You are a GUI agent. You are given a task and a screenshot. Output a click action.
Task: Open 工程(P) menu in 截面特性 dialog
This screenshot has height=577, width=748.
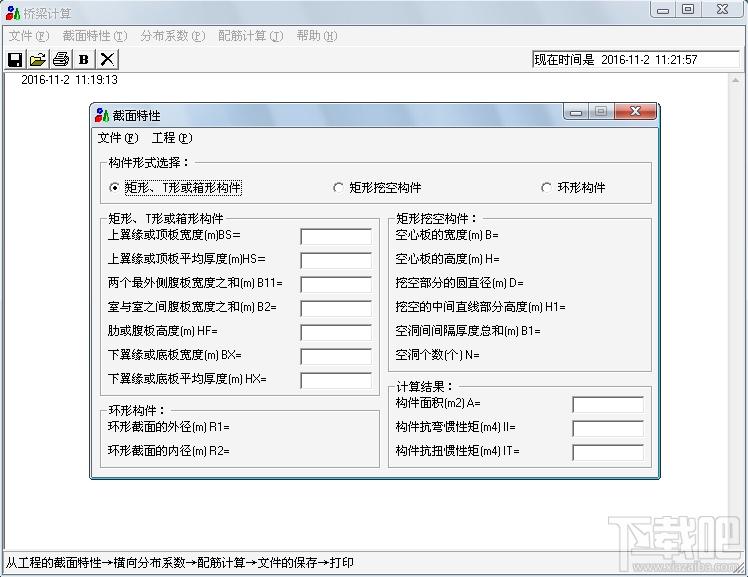172,138
